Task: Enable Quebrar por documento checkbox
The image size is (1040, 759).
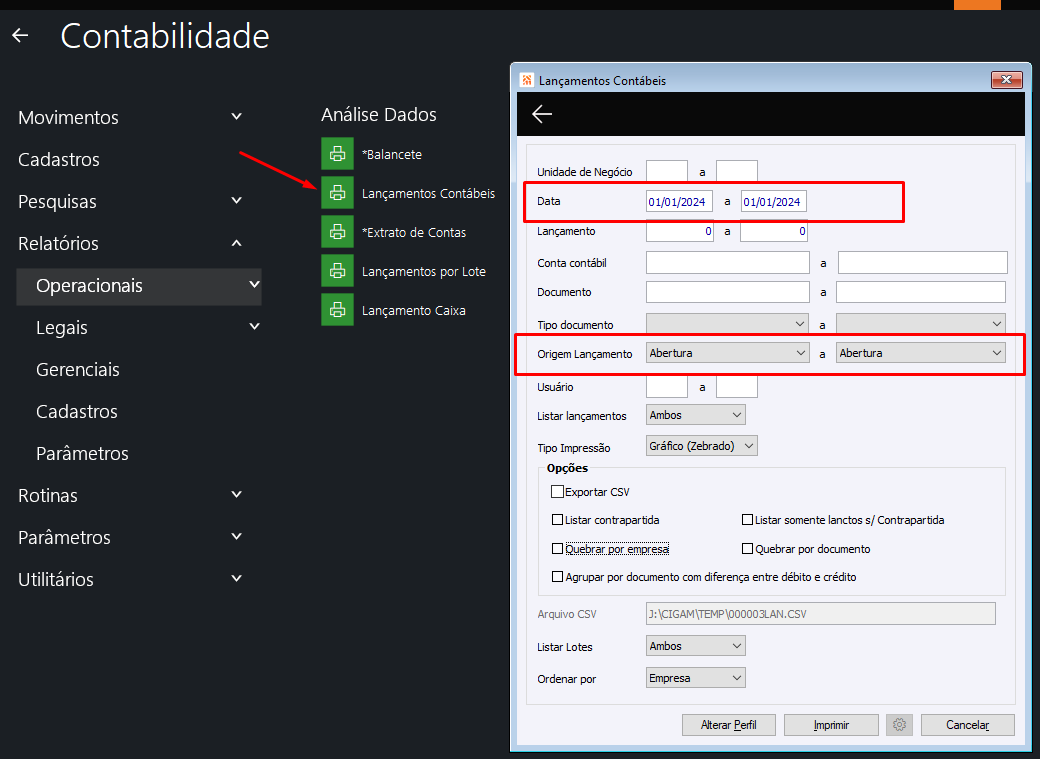Action: tap(748, 549)
